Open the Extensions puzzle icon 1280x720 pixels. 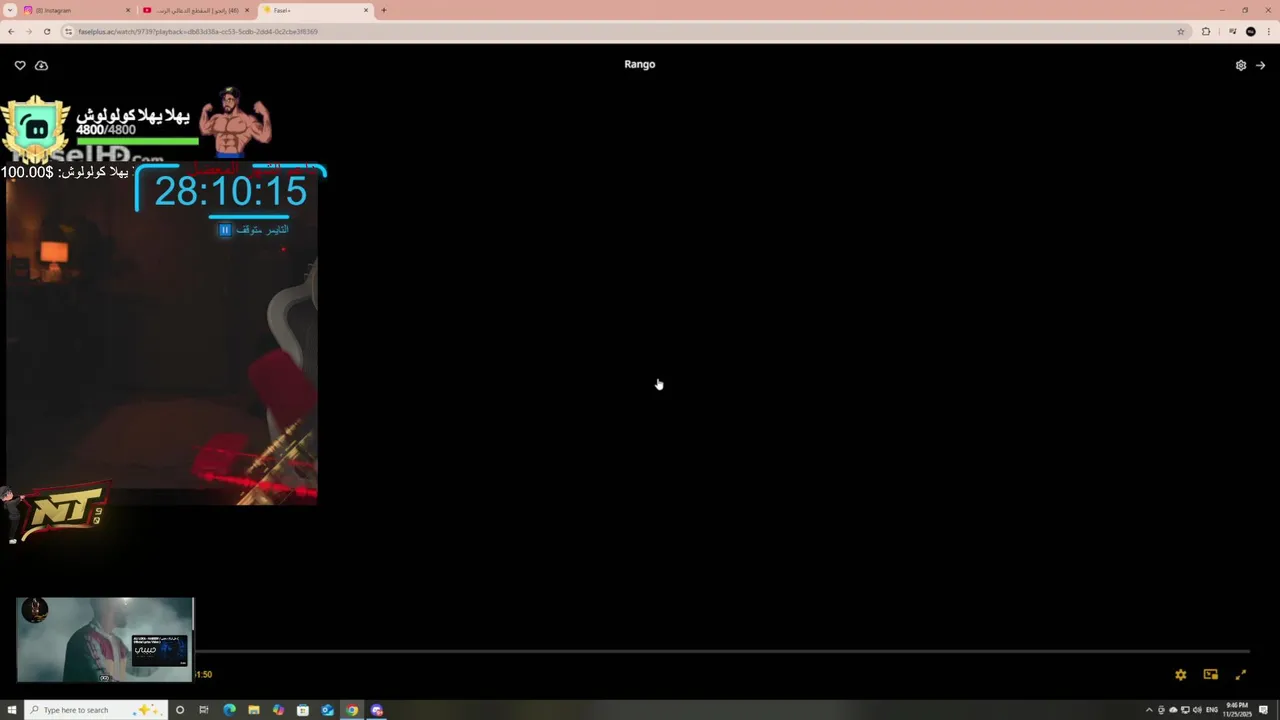click(x=1206, y=31)
